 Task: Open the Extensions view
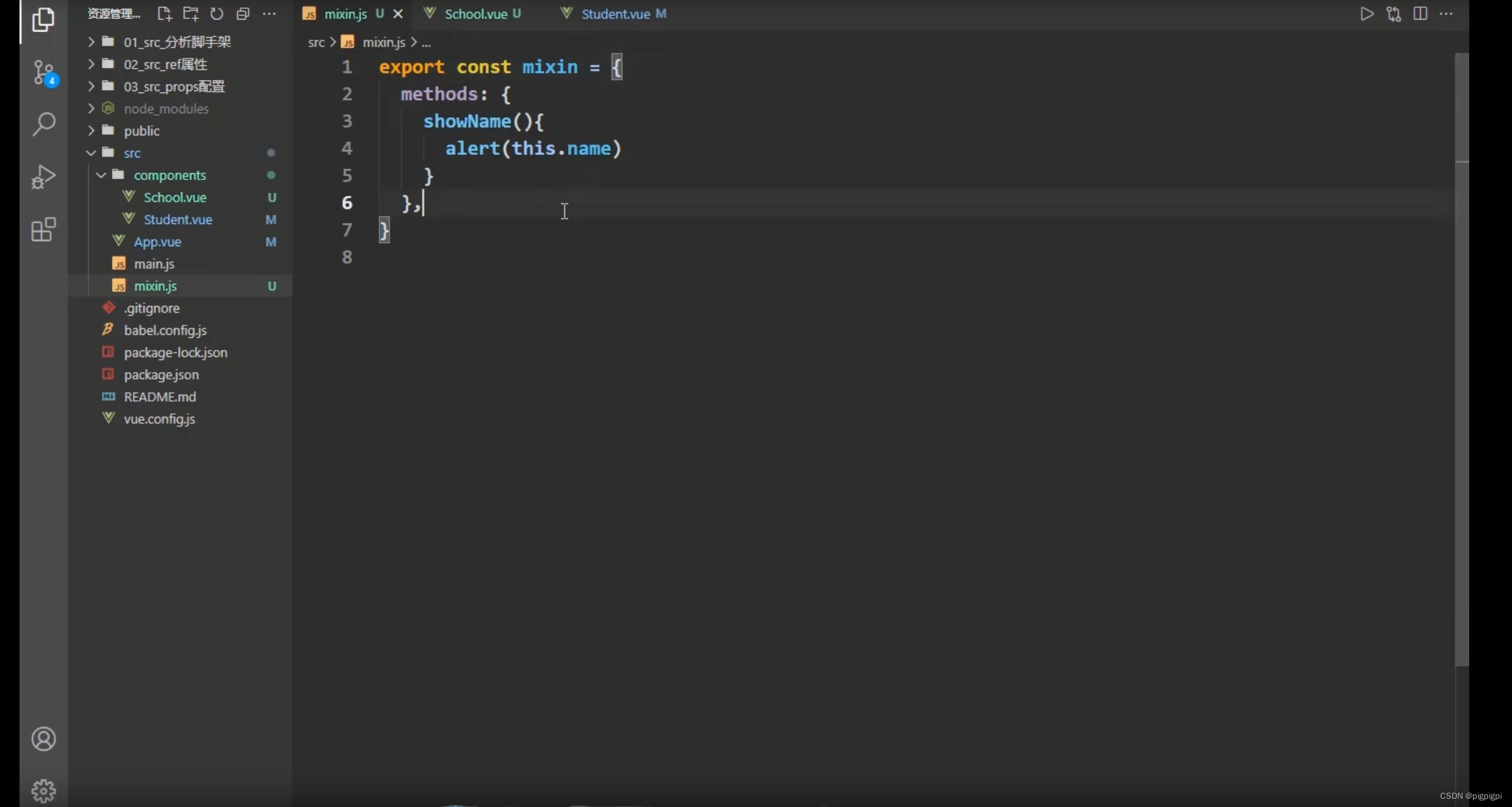[x=43, y=230]
